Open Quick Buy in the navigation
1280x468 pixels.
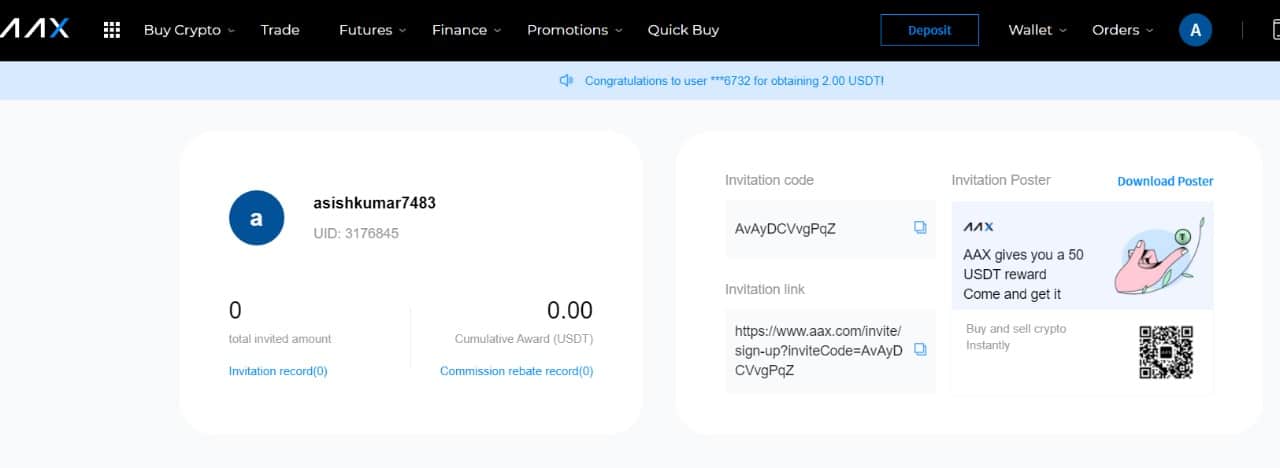point(683,30)
